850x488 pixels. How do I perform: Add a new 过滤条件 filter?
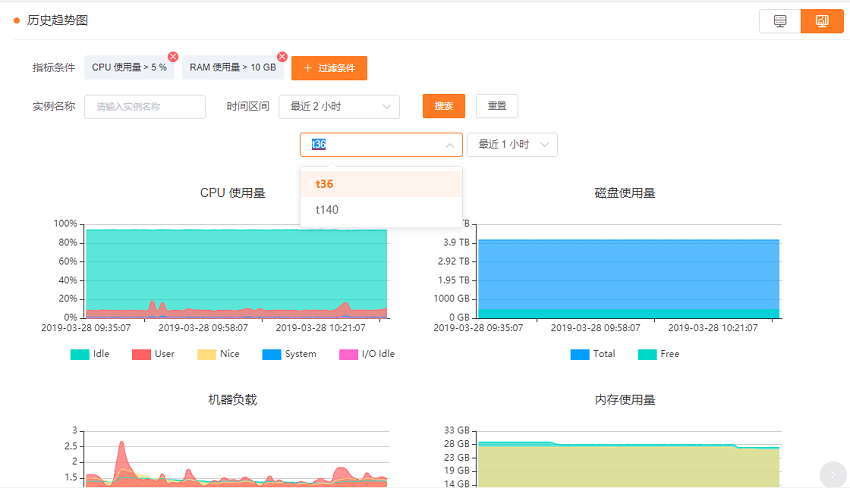(329, 68)
